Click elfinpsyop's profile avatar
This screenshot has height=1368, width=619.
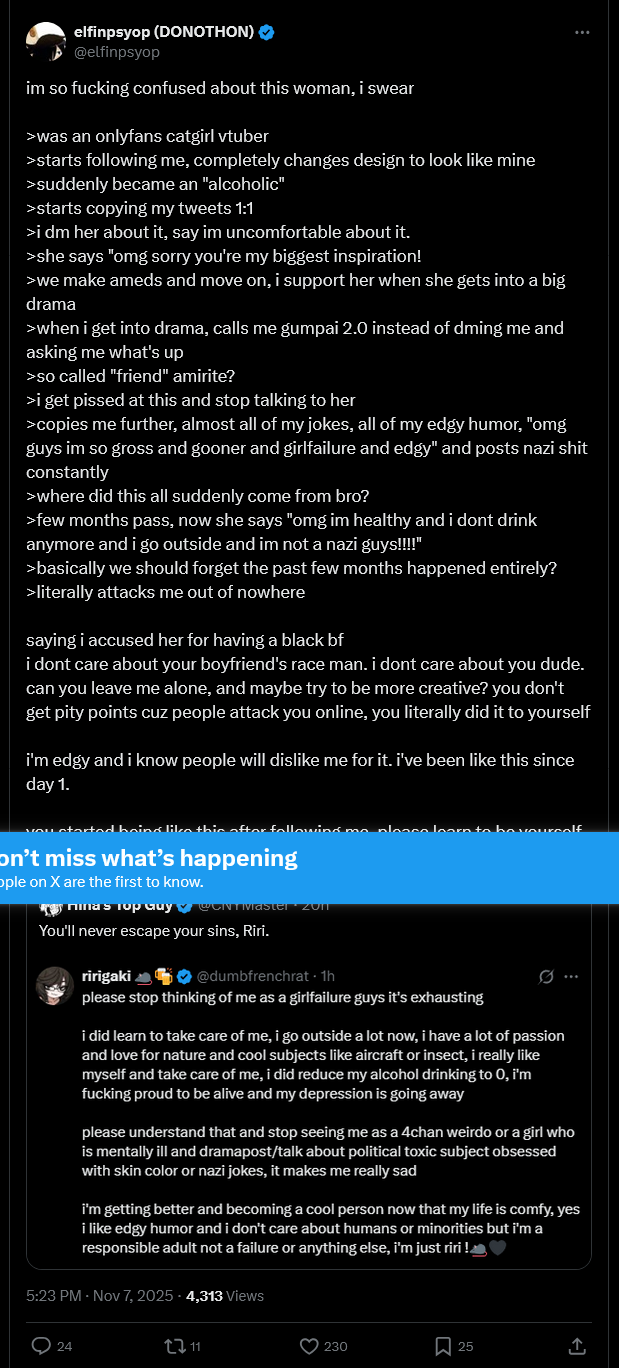[46, 41]
